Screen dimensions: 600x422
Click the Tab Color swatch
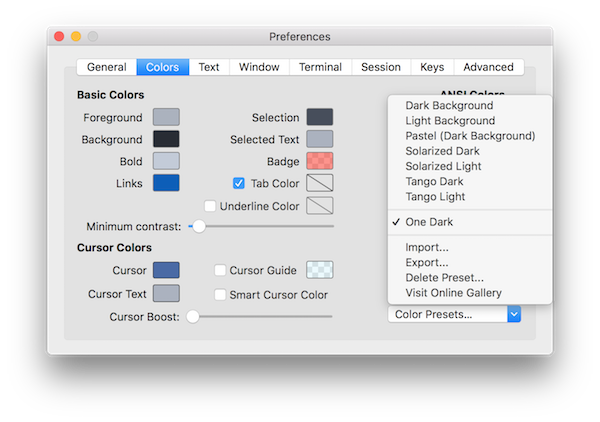tap(320, 183)
